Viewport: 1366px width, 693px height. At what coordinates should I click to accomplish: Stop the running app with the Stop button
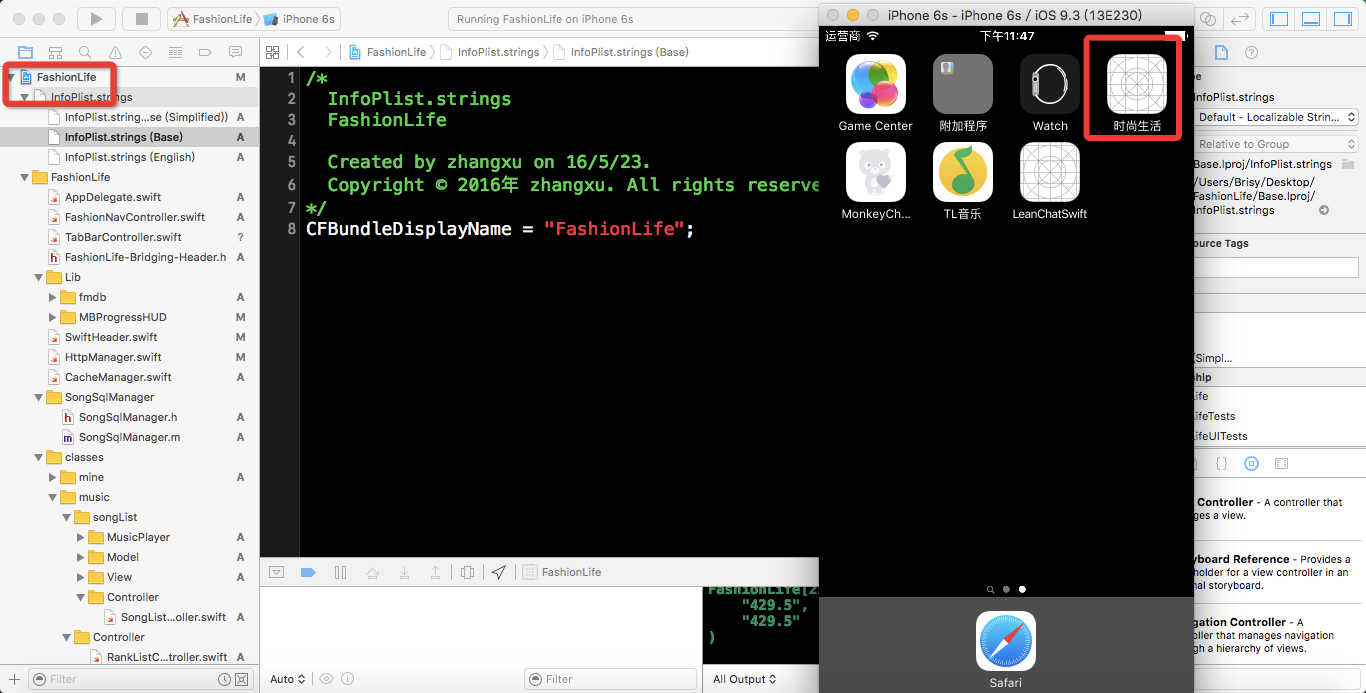pyautogui.click(x=142, y=18)
